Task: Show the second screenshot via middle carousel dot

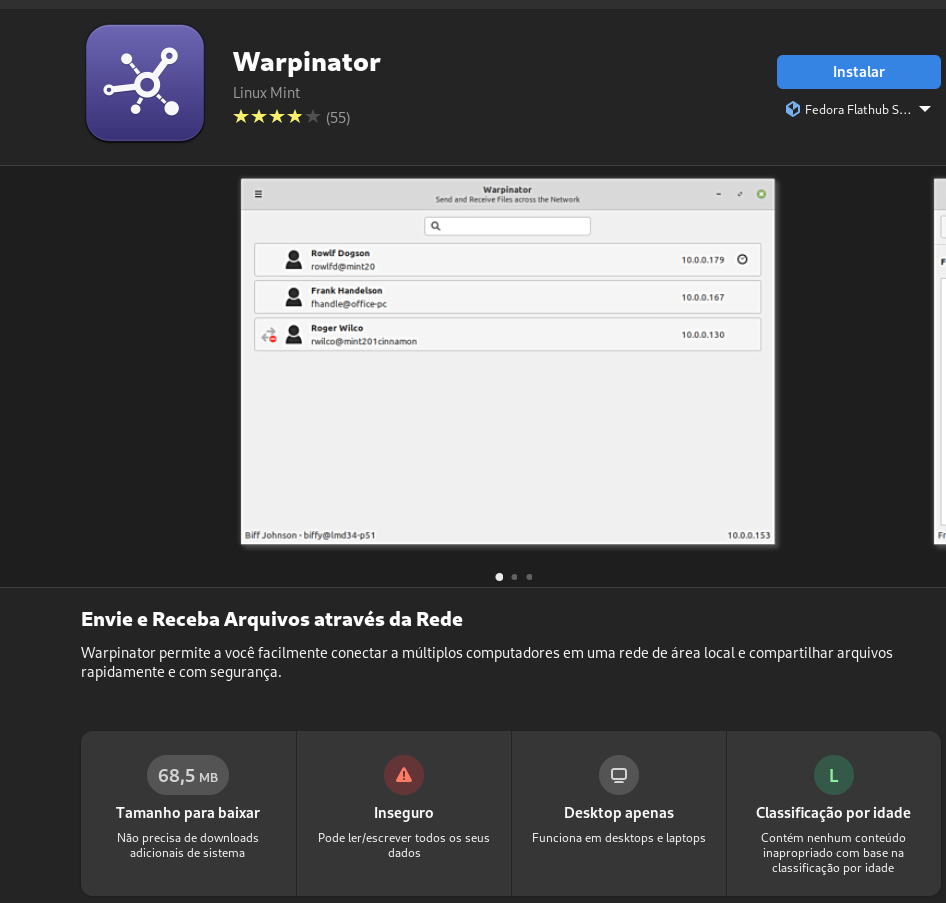Action: tap(514, 577)
